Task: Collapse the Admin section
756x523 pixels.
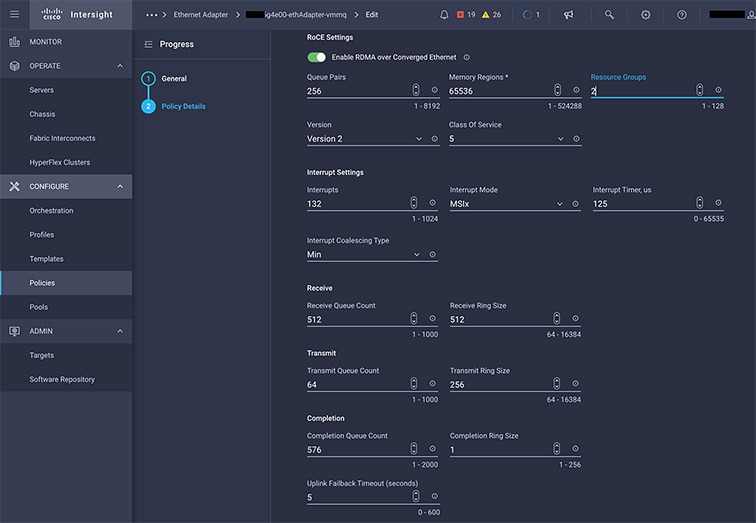Action: coord(120,331)
